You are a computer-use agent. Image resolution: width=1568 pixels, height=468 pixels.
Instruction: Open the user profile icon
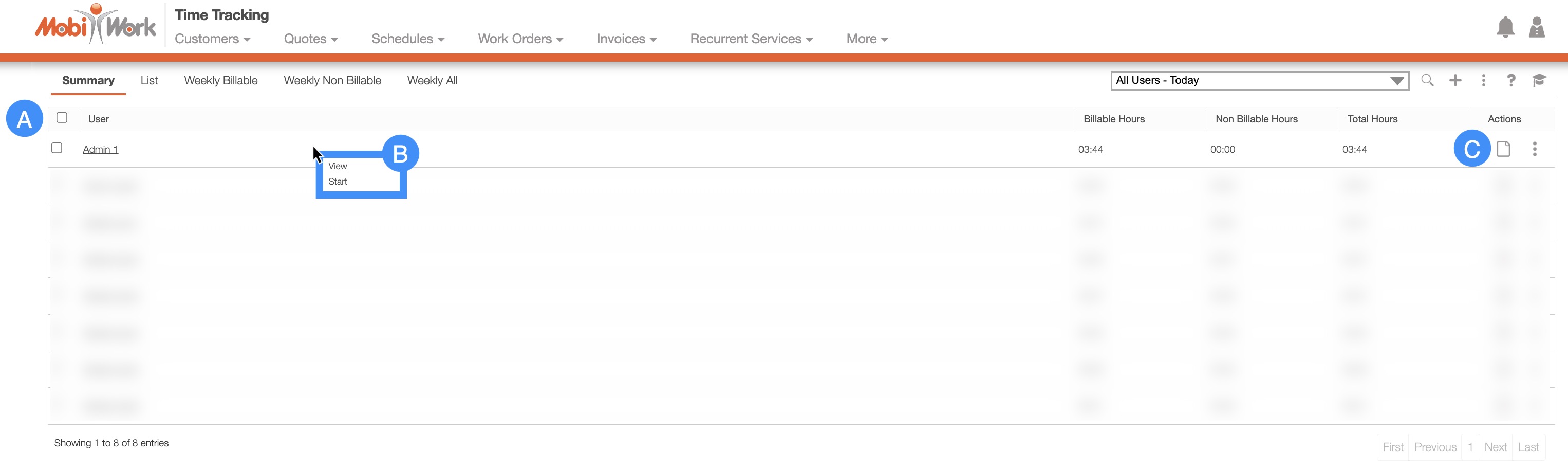pyautogui.click(x=1536, y=27)
